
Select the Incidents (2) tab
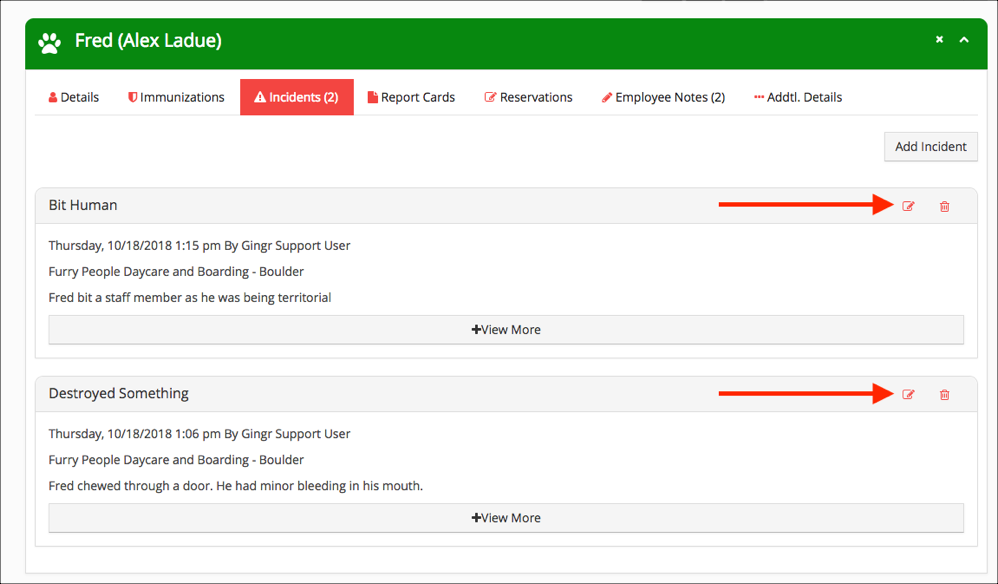point(297,97)
